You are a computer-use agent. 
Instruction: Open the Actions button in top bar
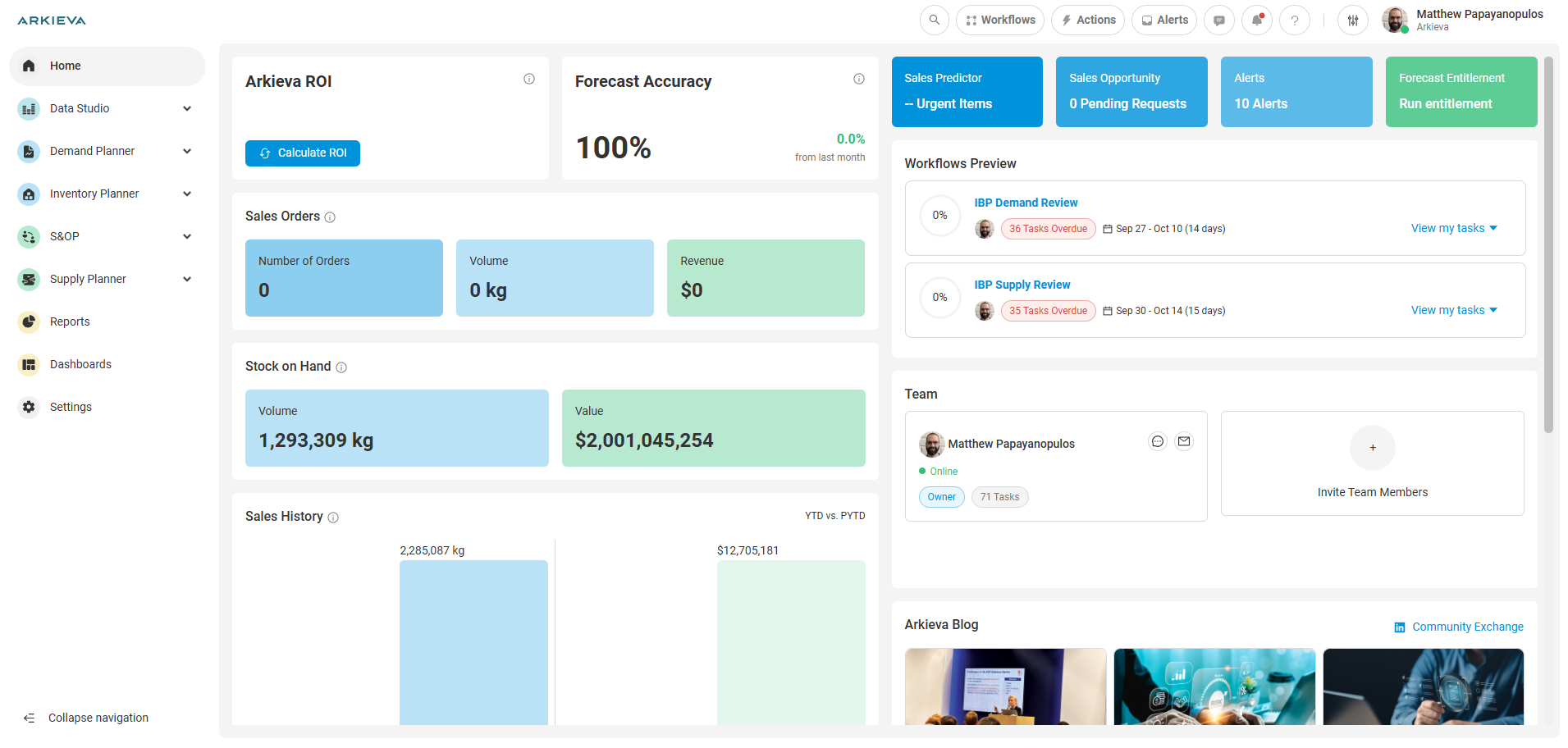point(1088,21)
